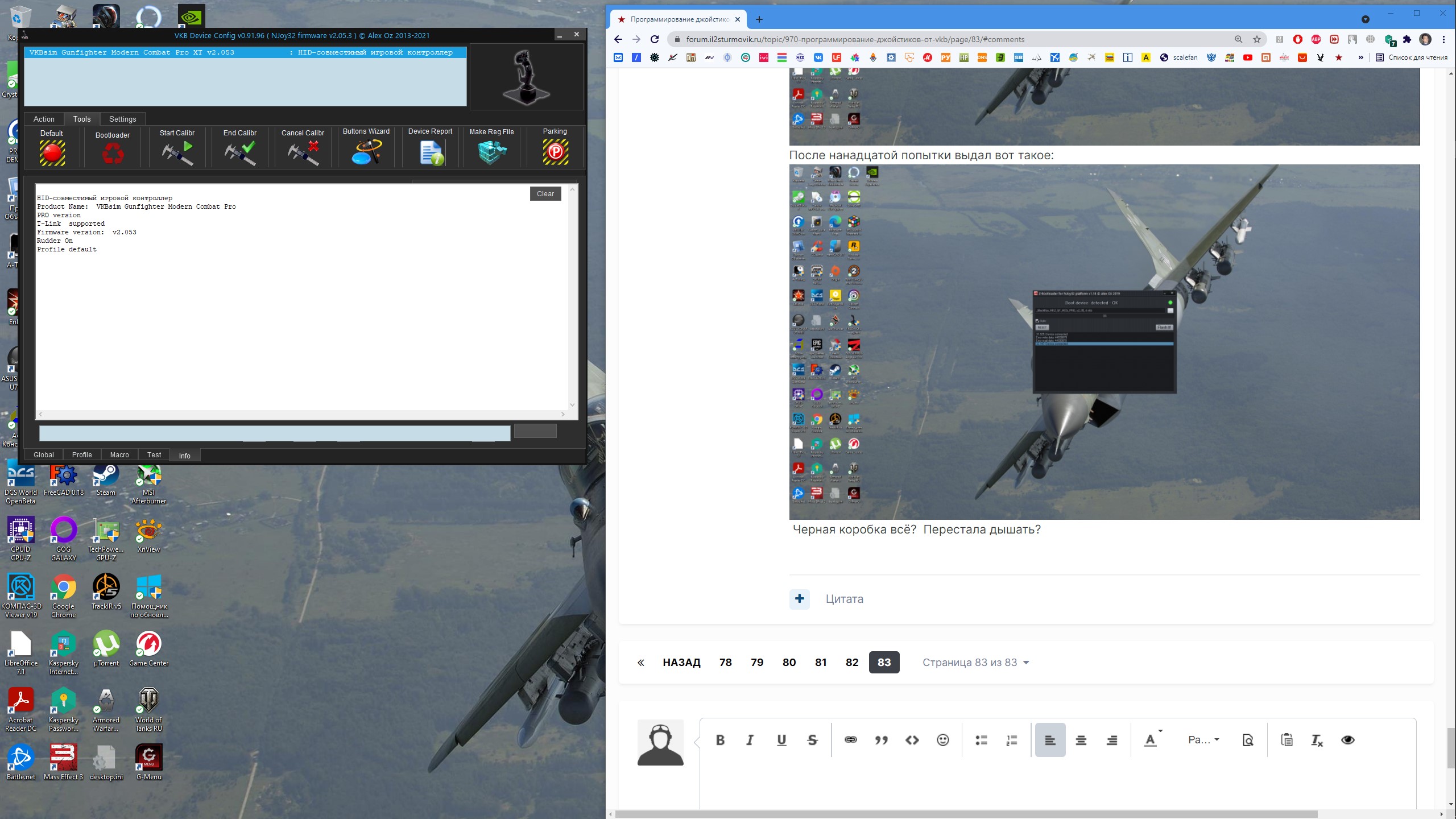The width and height of the screenshot is (1456, 819).
Task: Open the font size dropdown in the editor
Action: [x=1204, y=740]
